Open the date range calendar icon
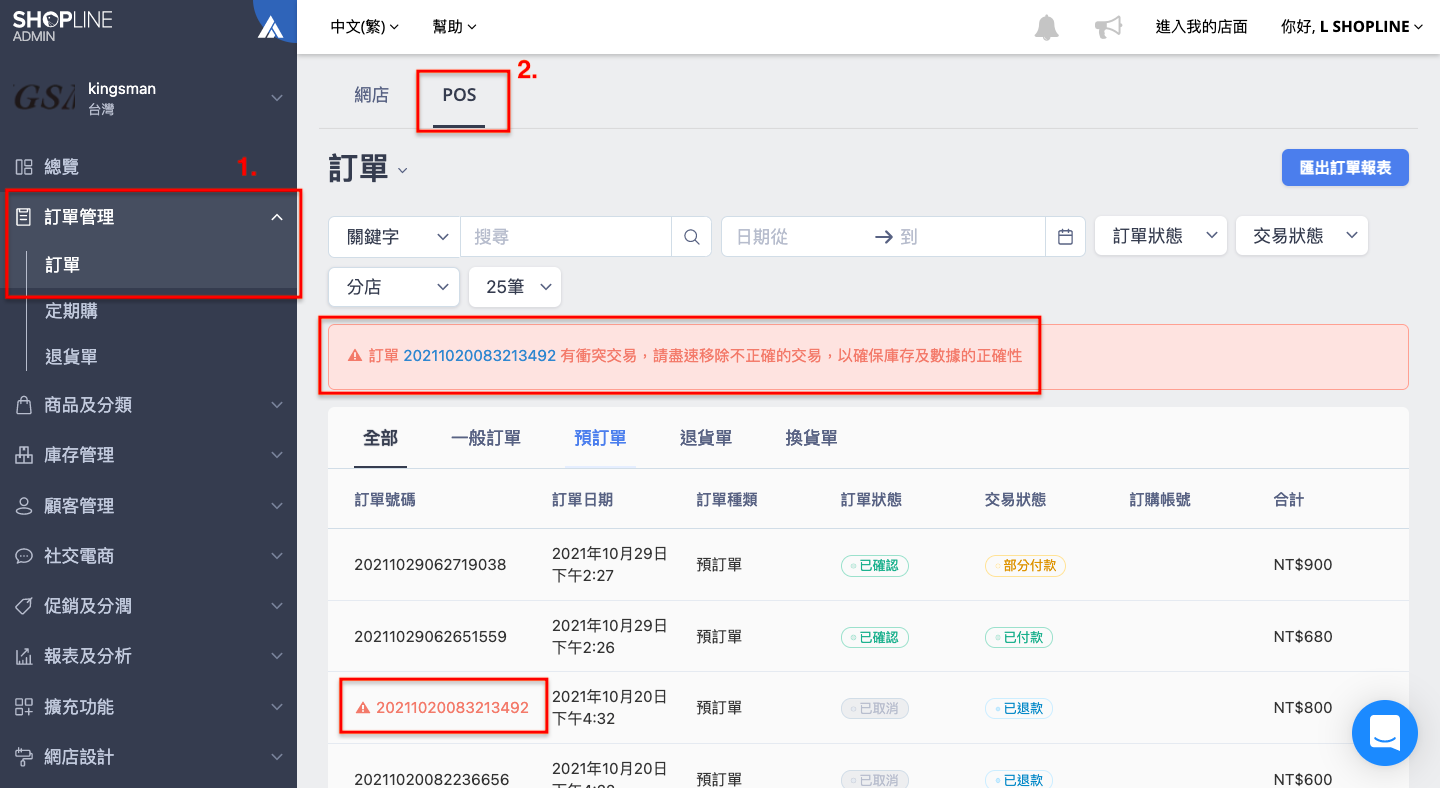 click(x=1065, y=237)
